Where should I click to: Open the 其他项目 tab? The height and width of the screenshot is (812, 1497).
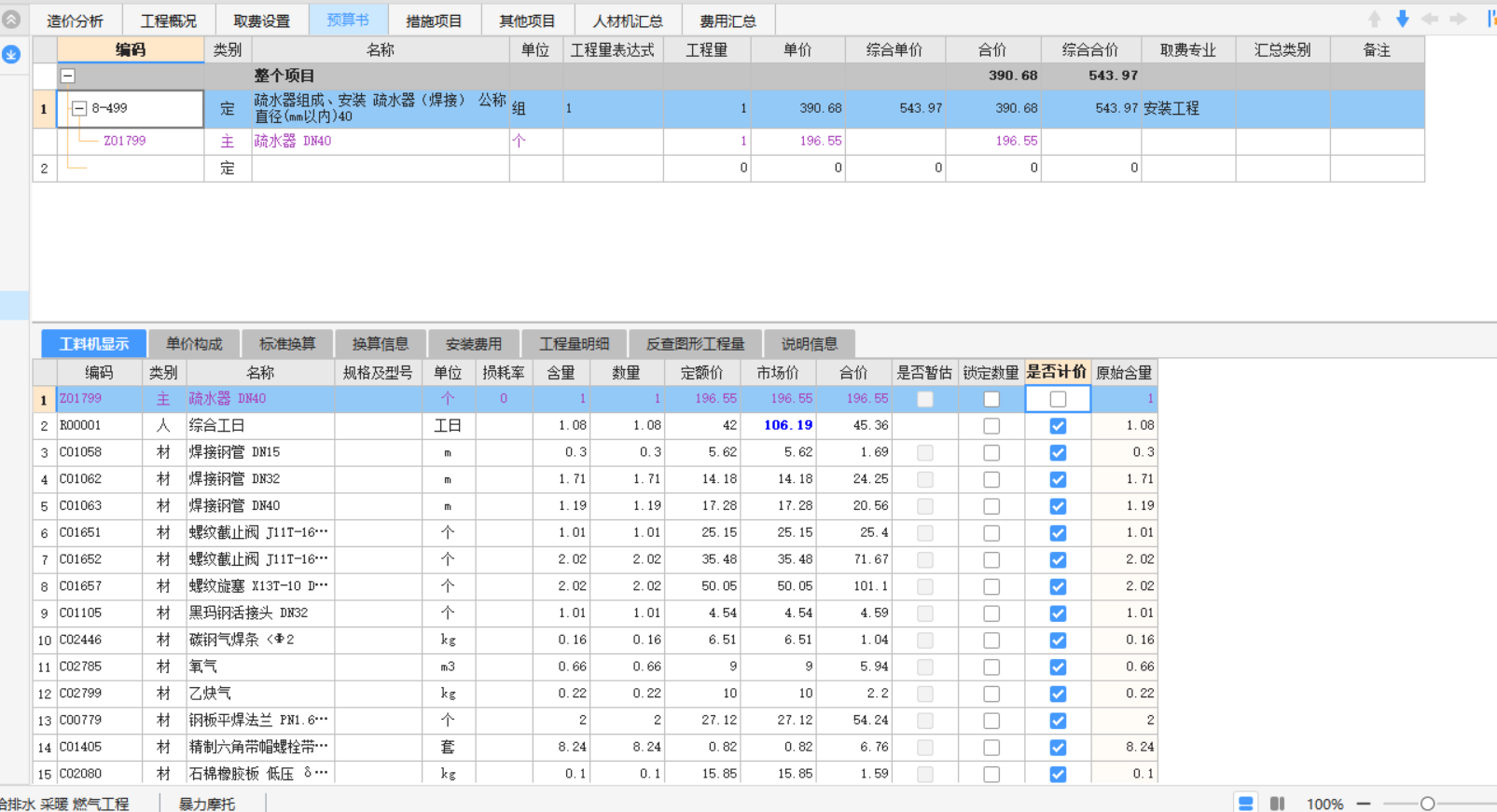pos(527,21)
